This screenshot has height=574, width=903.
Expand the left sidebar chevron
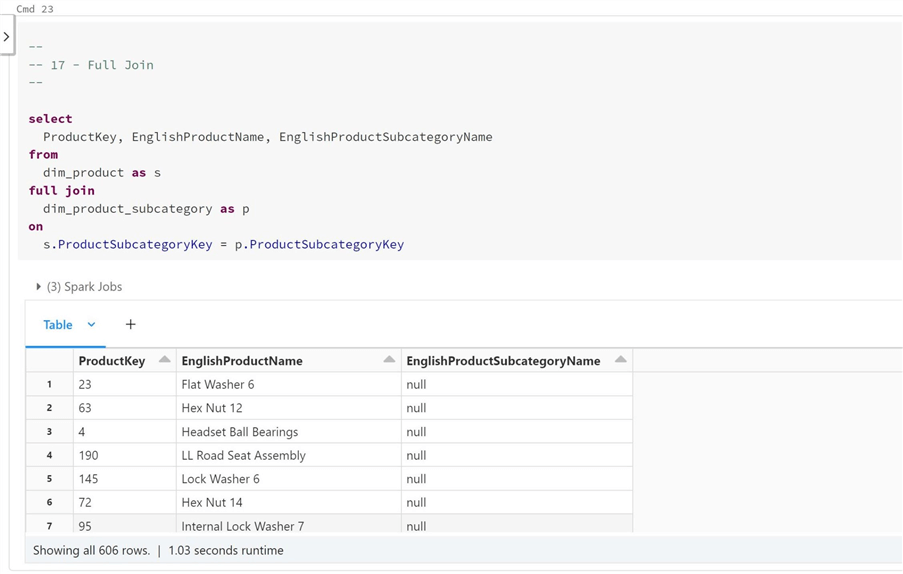click(x=6, y=37)
